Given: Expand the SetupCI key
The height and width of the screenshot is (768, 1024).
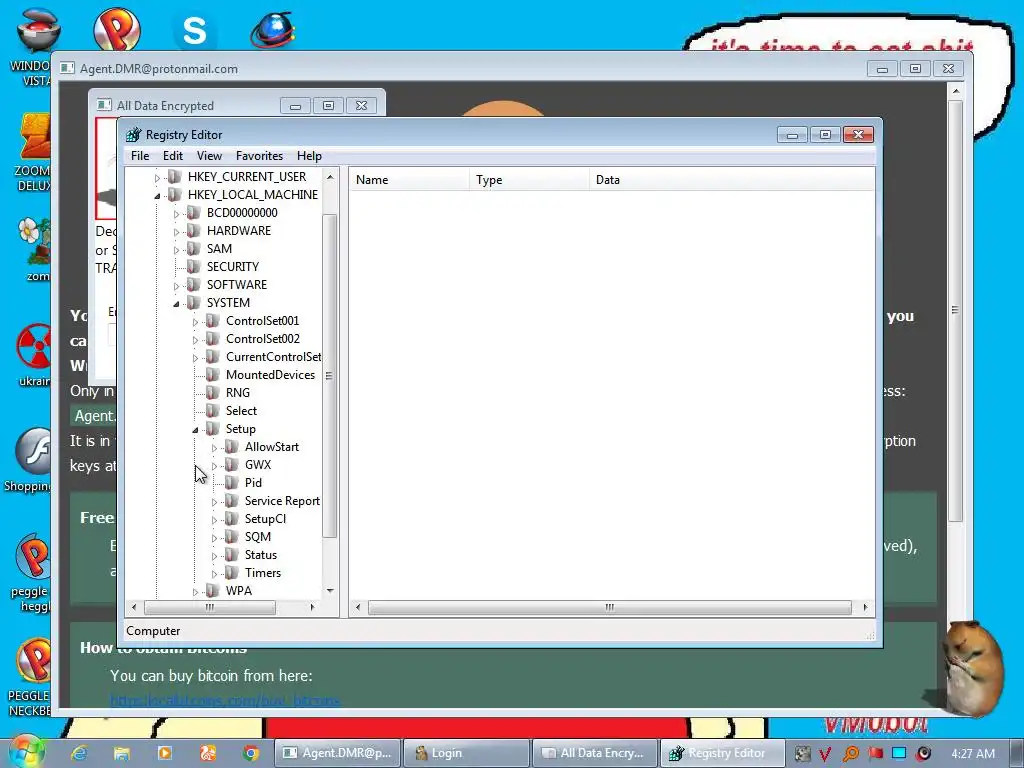Looking at the screenshot, I should pyautogui.click(x=214, y=520).
